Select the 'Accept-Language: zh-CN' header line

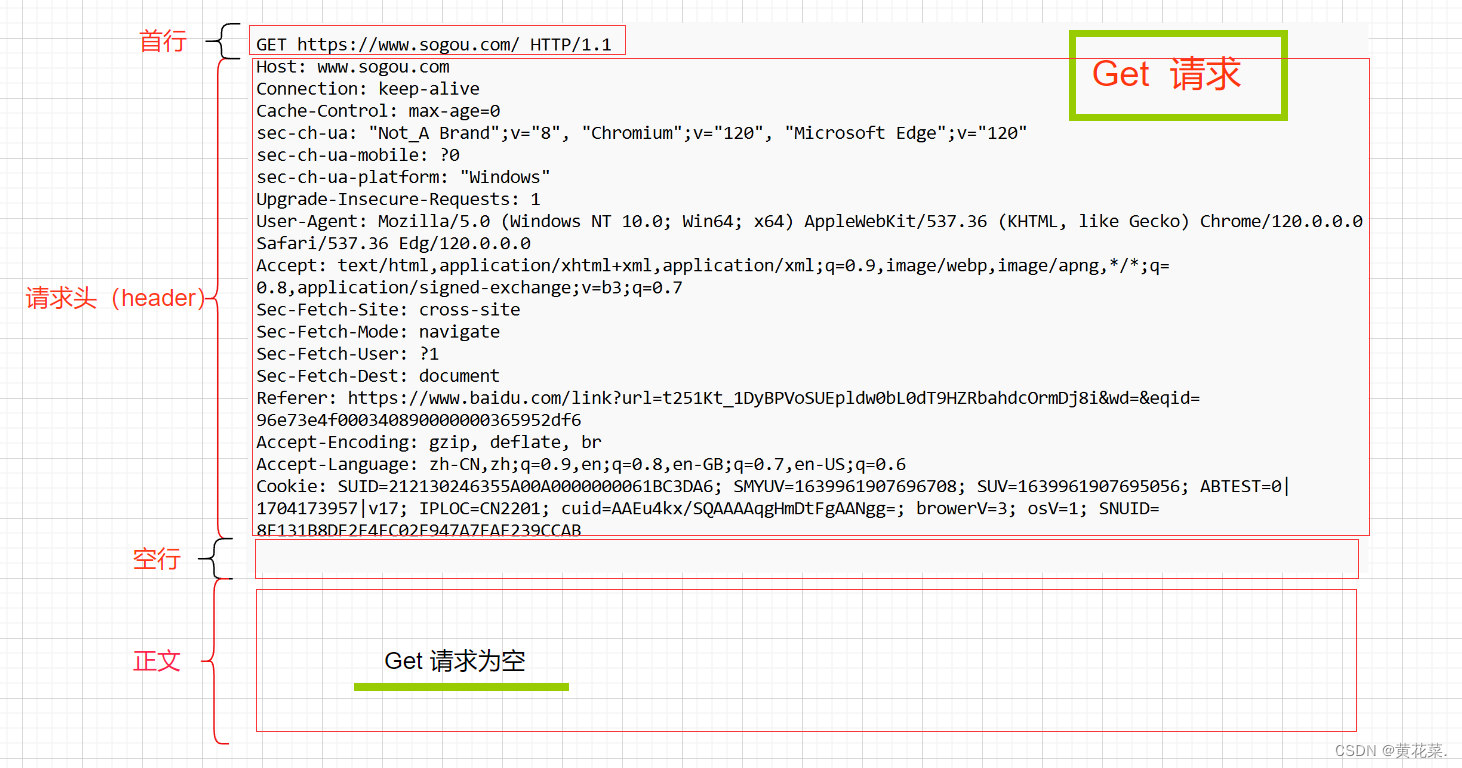tap(581, 463)
